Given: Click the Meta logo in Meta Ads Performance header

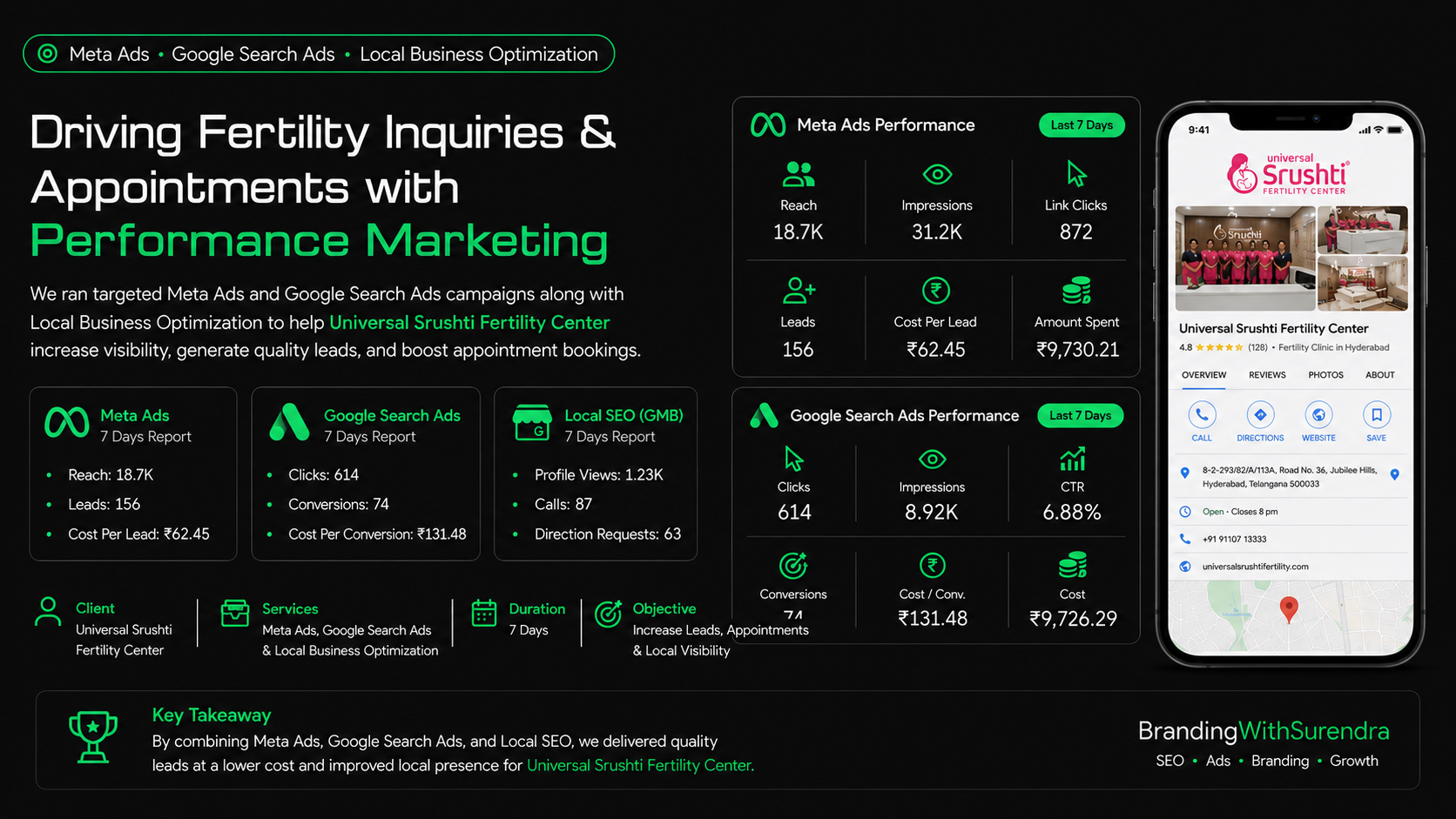Looking at the screenshot, I should pos(768,125).
